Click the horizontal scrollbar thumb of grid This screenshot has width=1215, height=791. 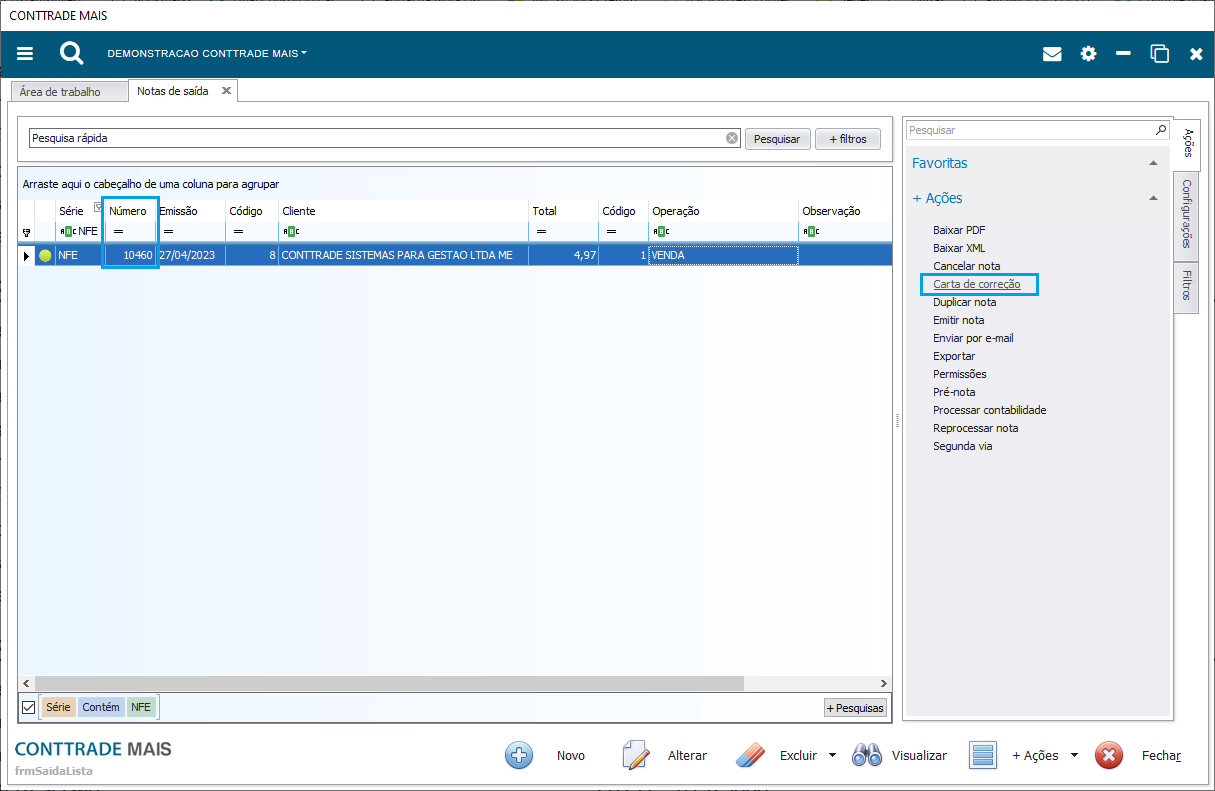(x=388, y=683)
